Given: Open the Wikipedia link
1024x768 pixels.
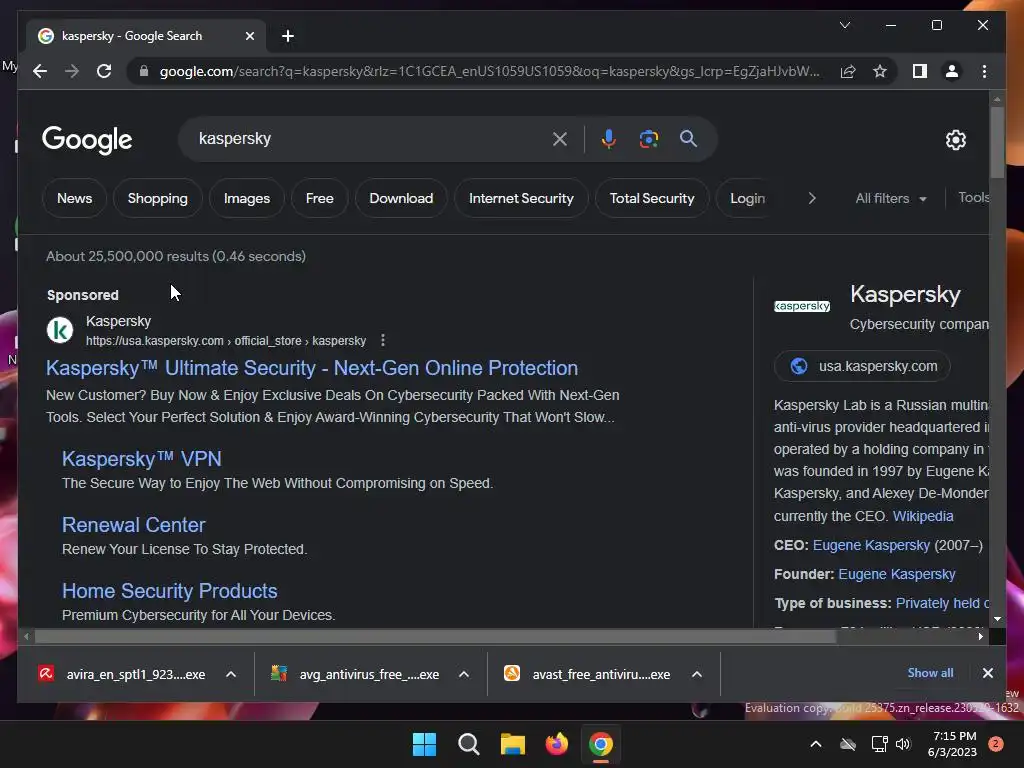Looking at the screenshot, I should click(x=923, y=516).
